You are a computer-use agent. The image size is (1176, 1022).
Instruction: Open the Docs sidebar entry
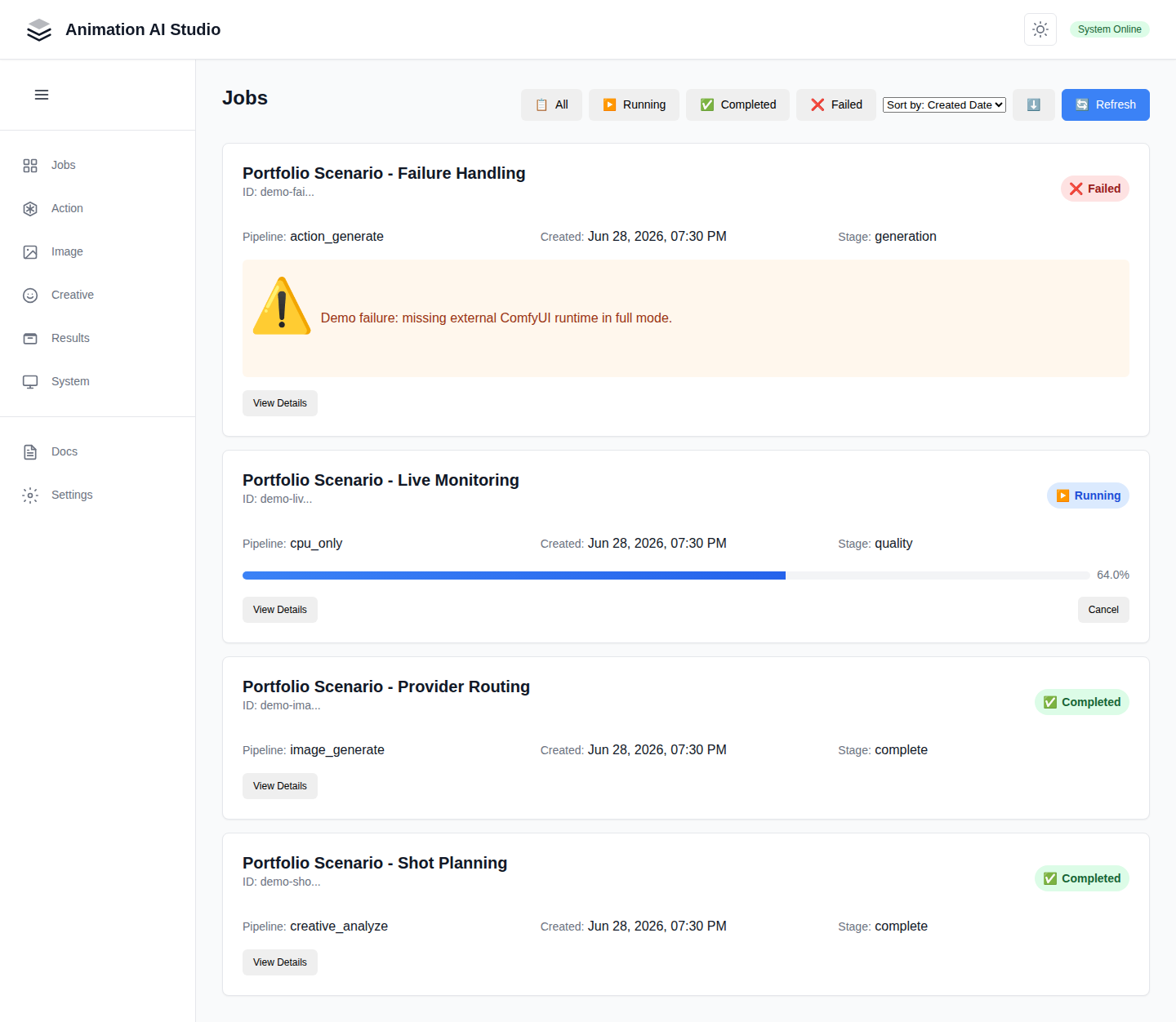98,452
